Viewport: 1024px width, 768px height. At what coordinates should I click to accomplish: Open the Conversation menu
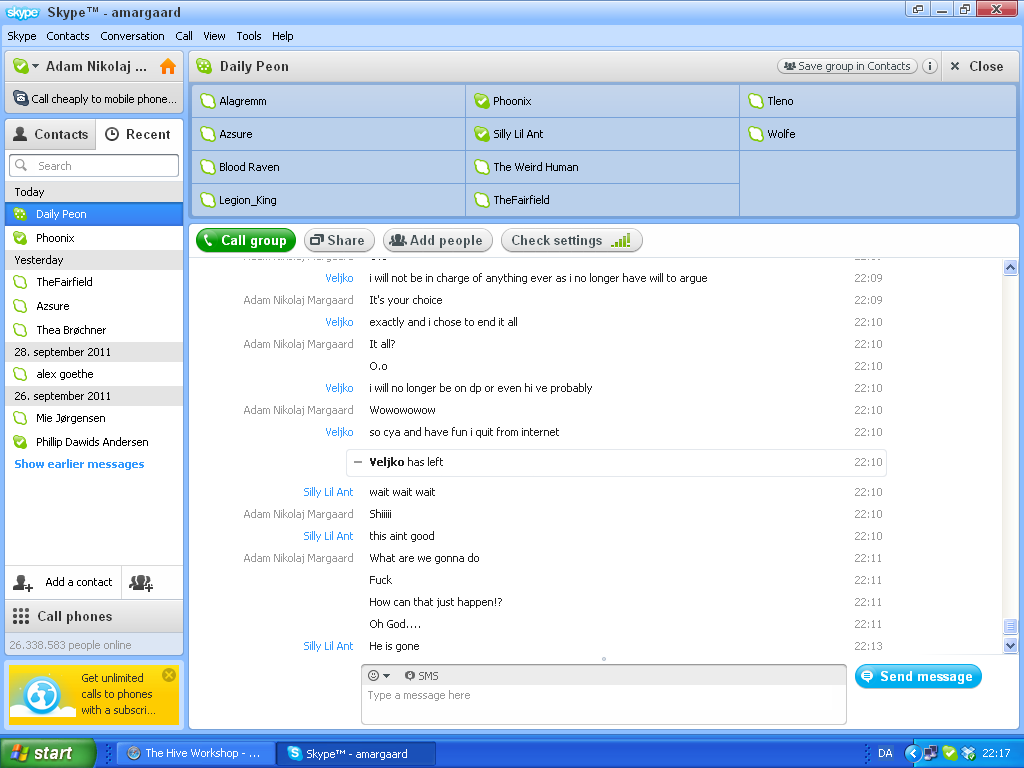pos(133,36)
